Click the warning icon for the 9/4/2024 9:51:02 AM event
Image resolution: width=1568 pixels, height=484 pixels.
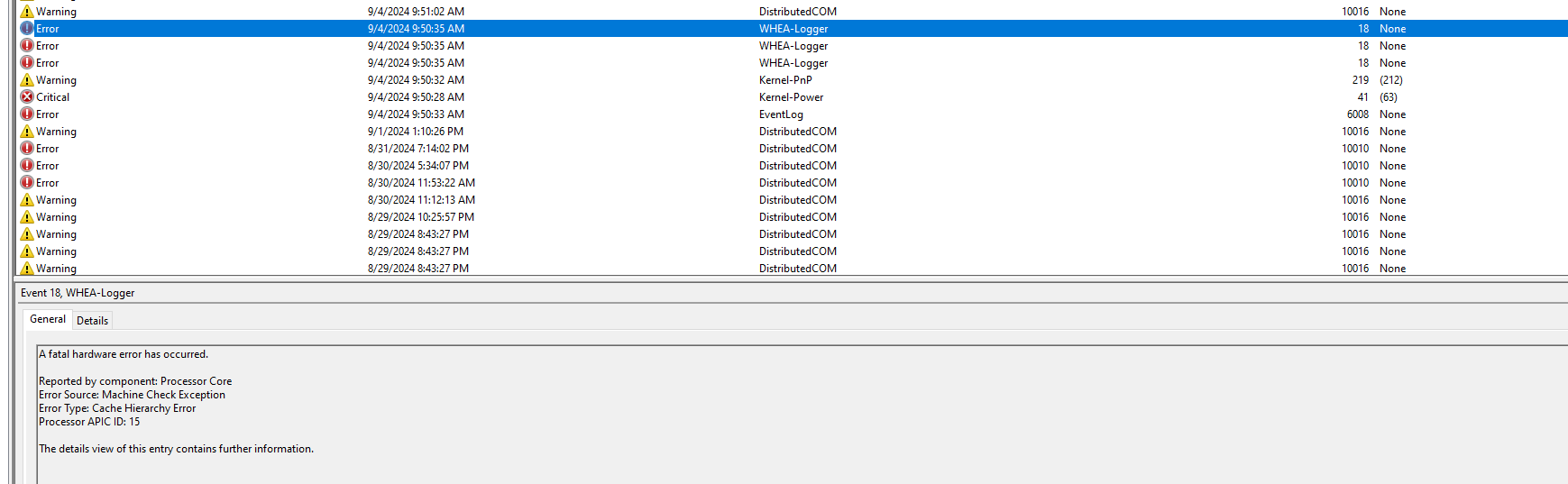coord(27,12)
